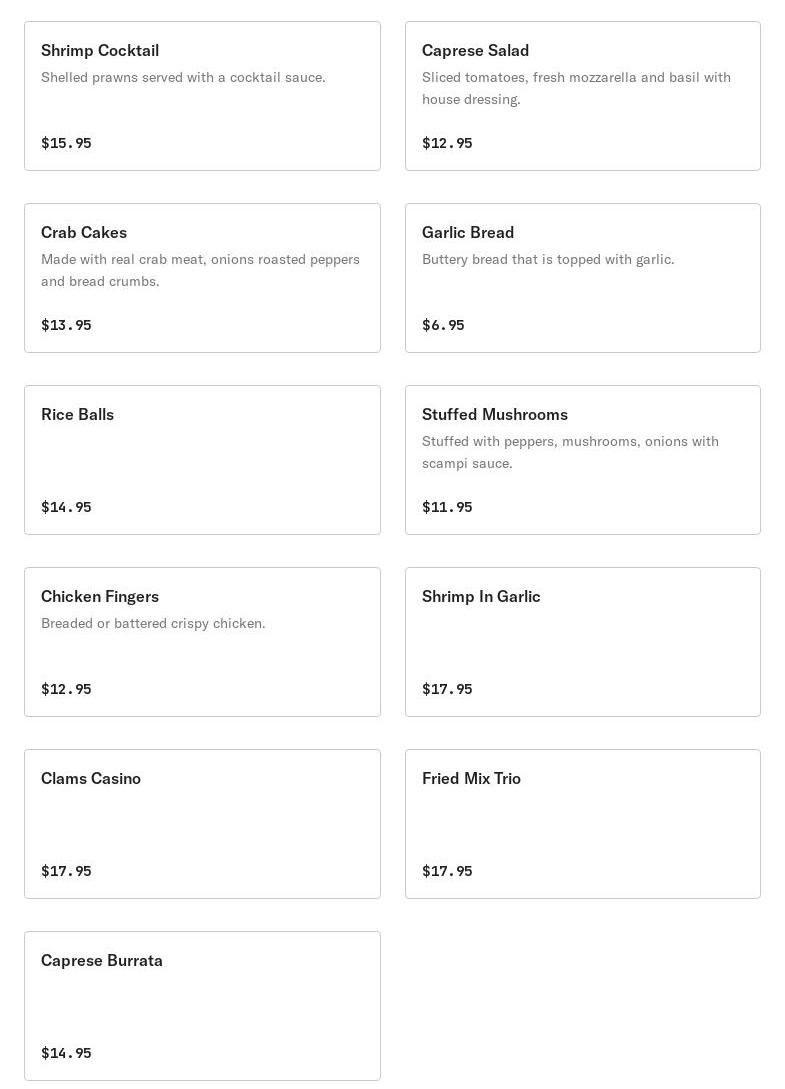The image size is (785, 1089).
Task: Click the $14.95 Caprese Burrata price
Action: tap(66, 1053)
